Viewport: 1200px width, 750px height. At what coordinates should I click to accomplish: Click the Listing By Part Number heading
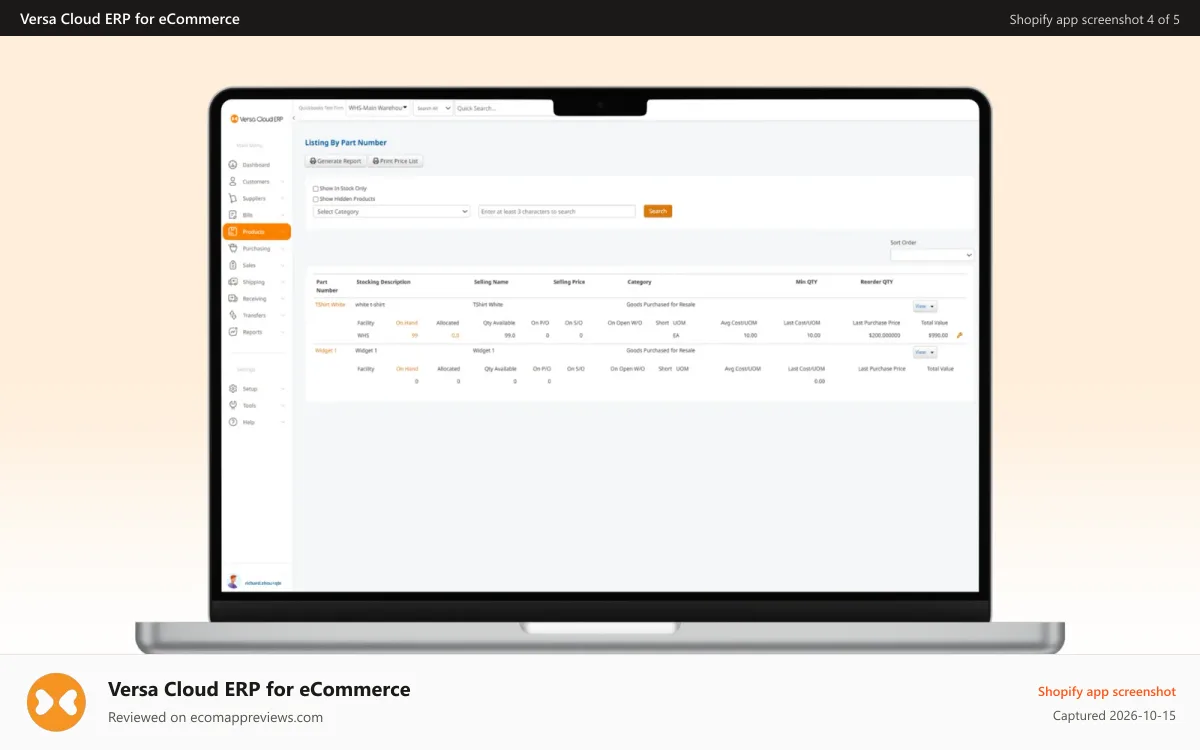pyautogui.click(x=346, y=143)
